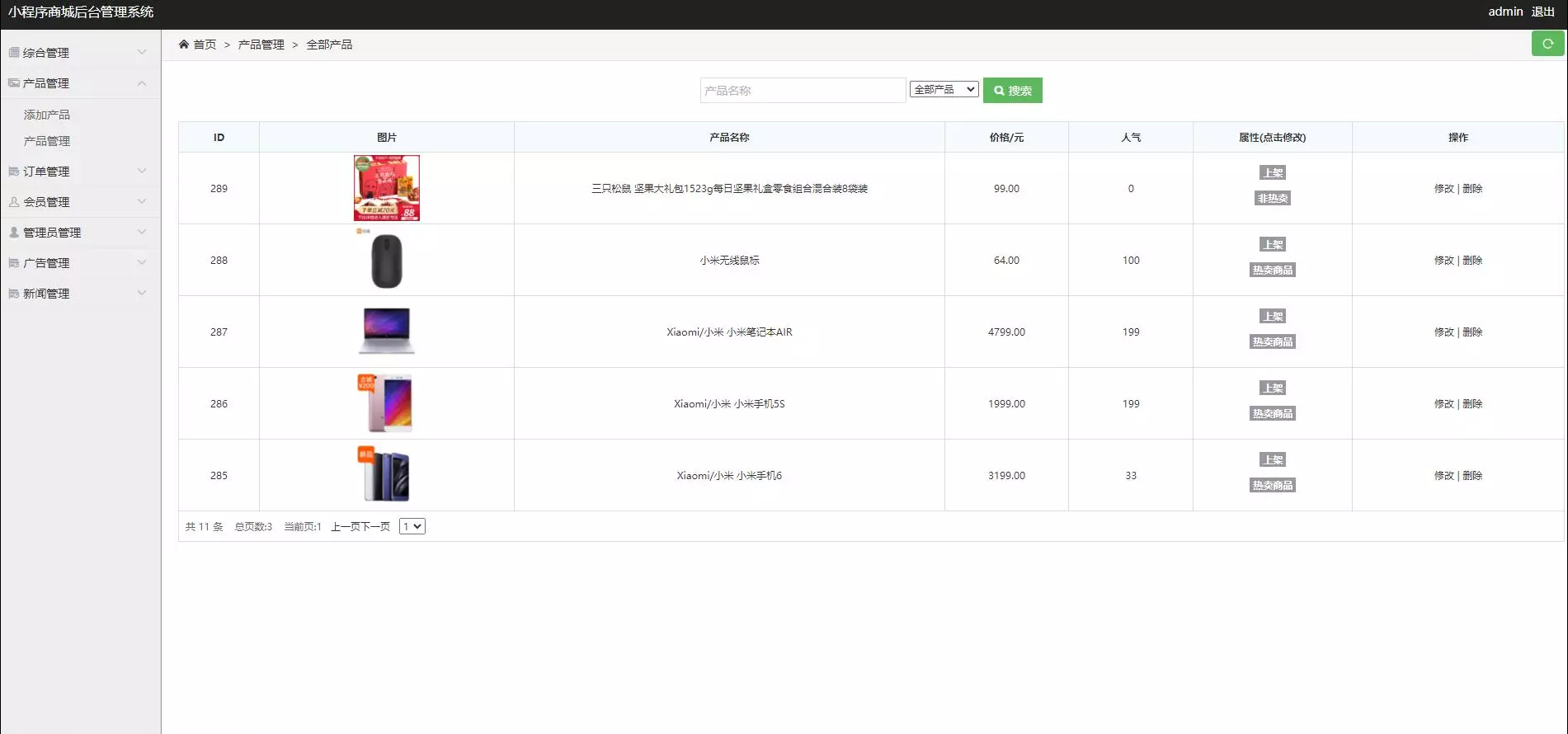This screenshot has width=1568, height=734.
Task: Click 修改 for 小米笔记本AIR
Action: [1443, 332]
